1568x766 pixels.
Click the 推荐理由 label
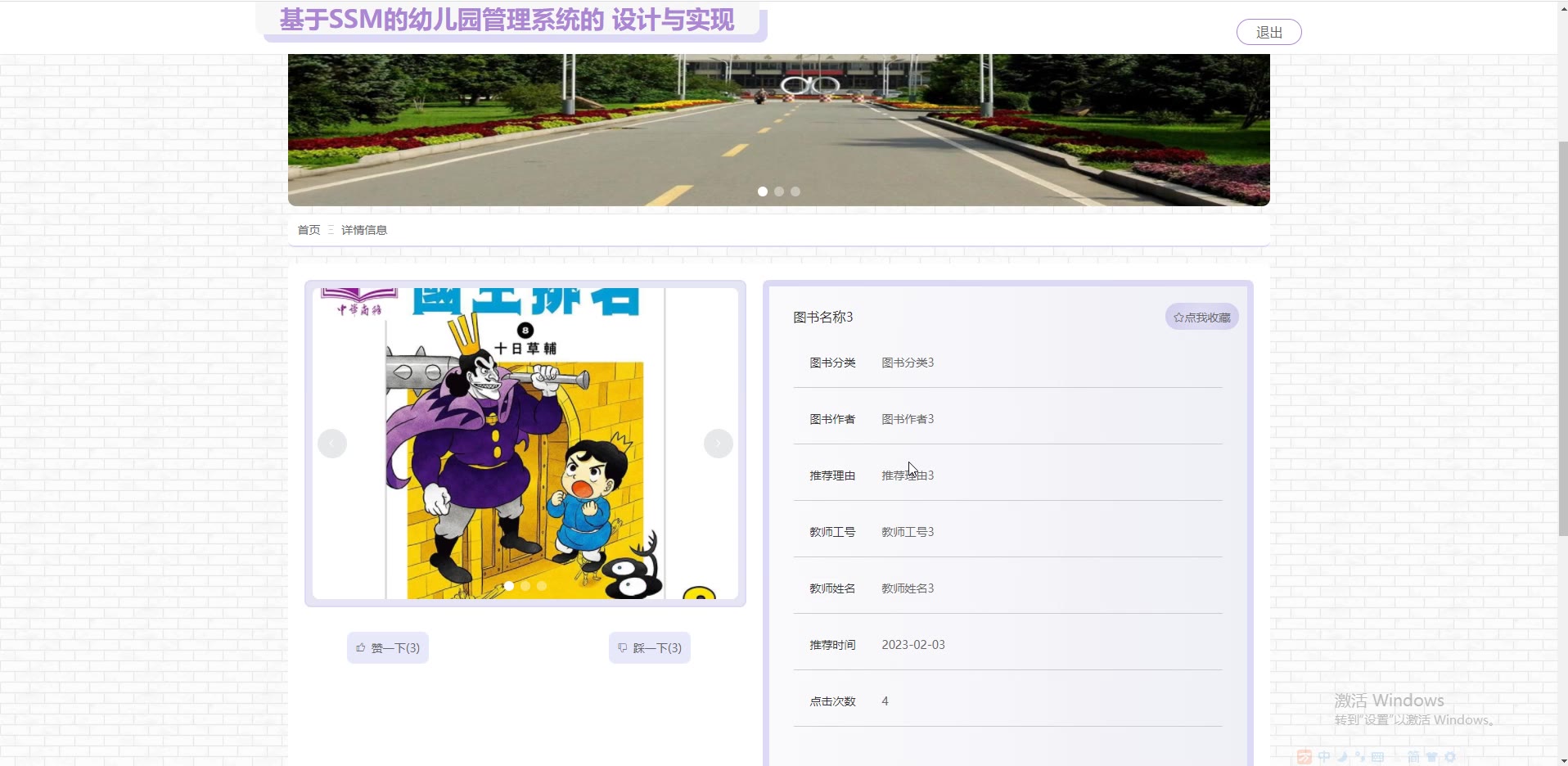(x=832, y=475)
